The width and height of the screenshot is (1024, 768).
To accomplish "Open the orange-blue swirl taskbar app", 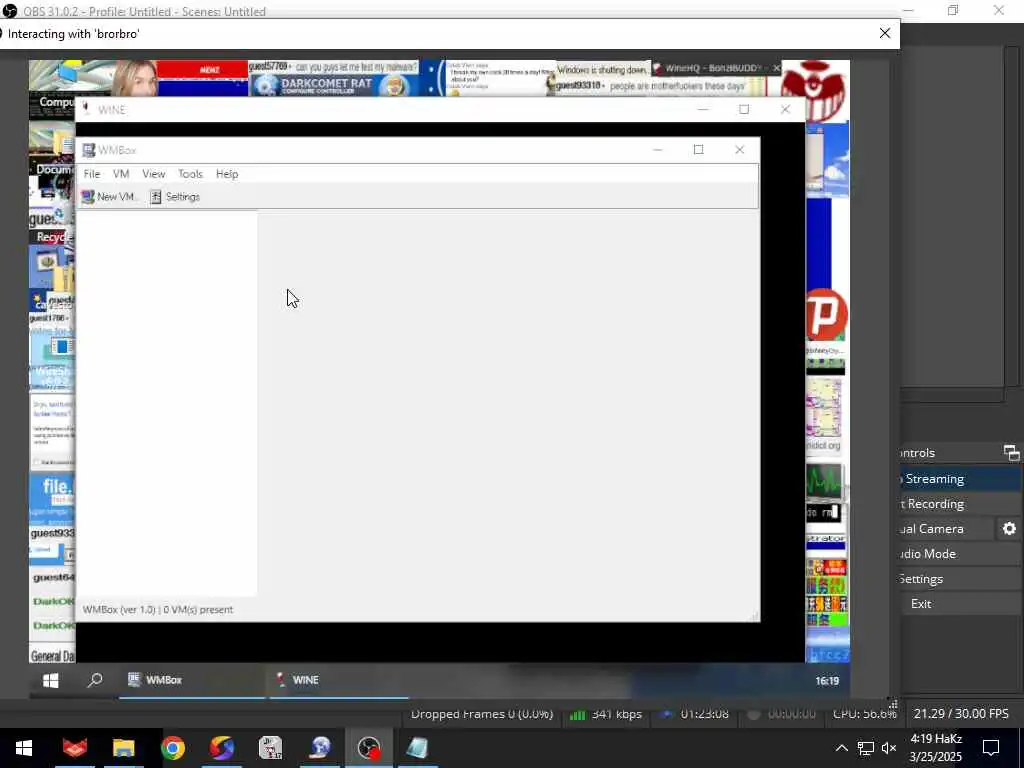I will click(222, 748).
